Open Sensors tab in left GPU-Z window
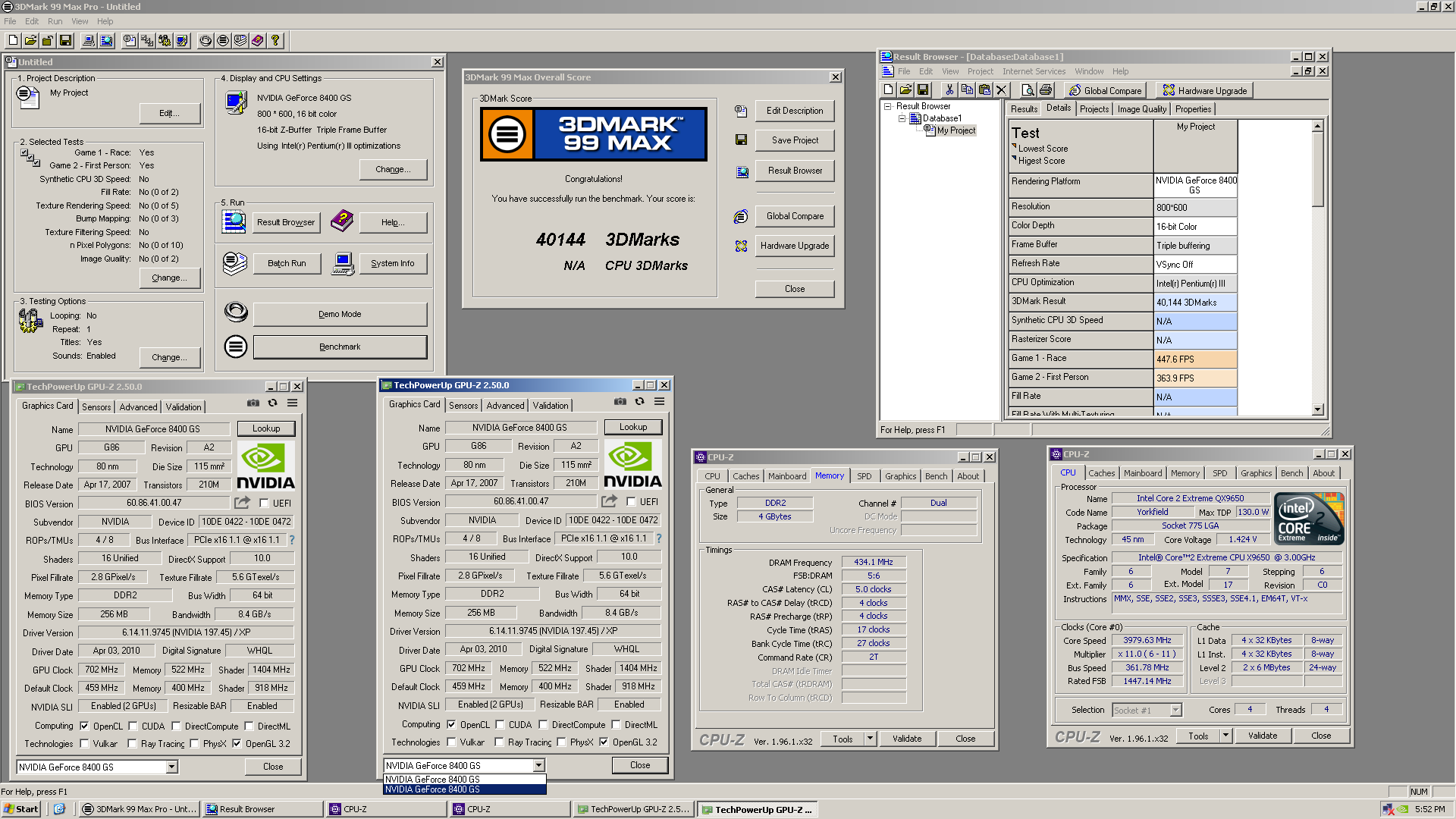1456x819 pixels. (x=96, y=407)
